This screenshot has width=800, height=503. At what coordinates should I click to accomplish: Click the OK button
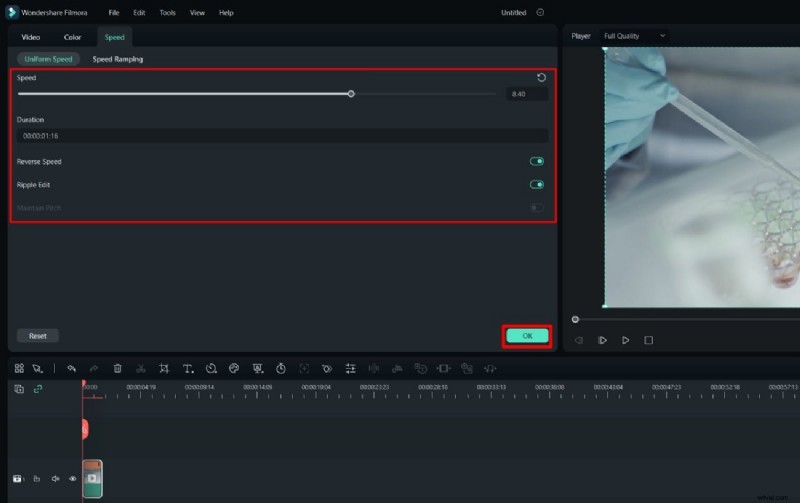[527, 336]
